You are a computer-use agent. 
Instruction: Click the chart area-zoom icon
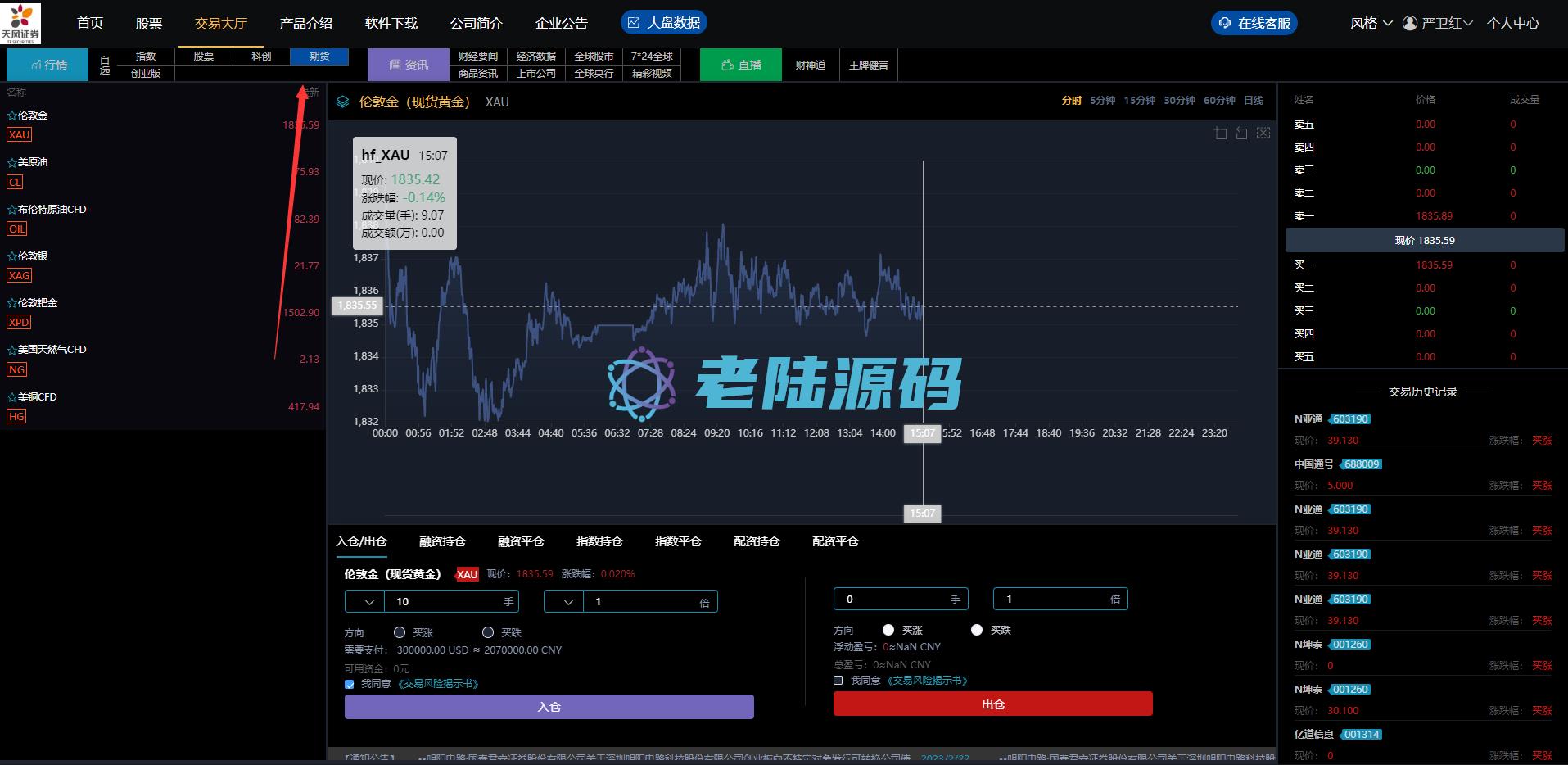pos(1221,134)
